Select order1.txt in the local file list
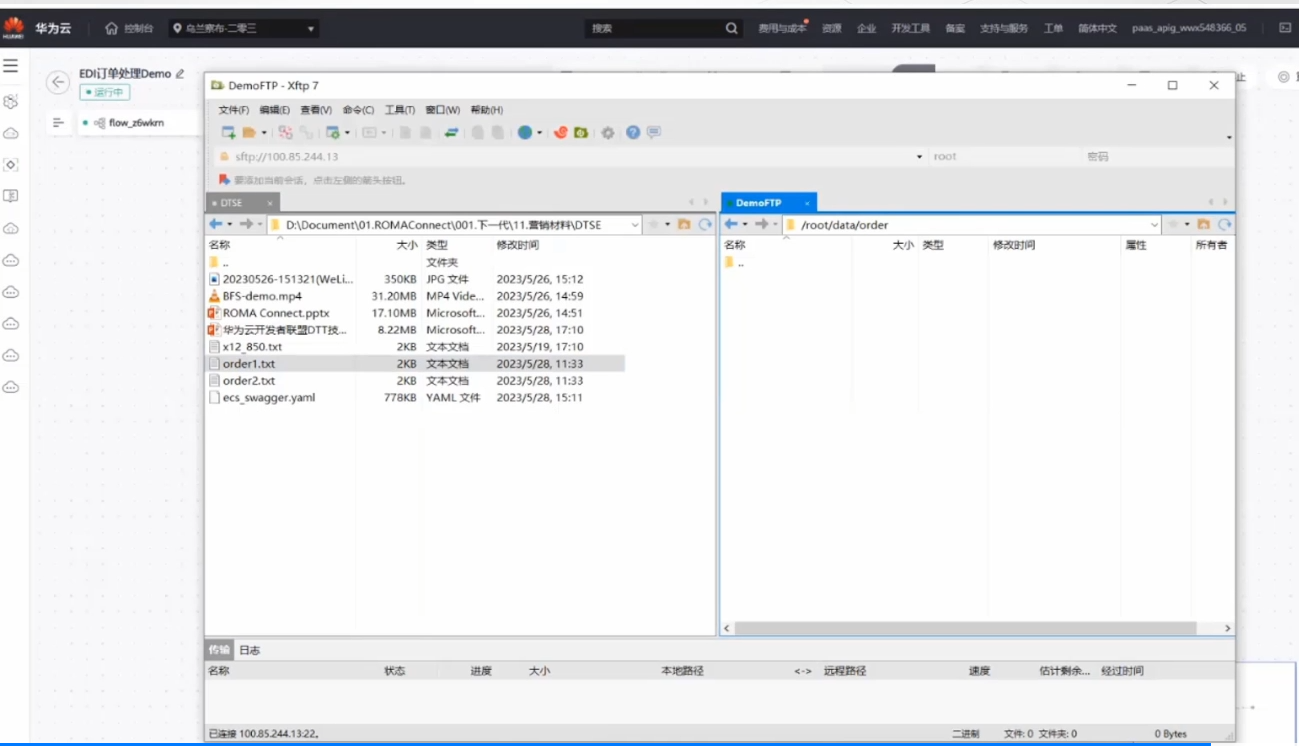This screenshot has height=746, width=1299. (415, 364)
